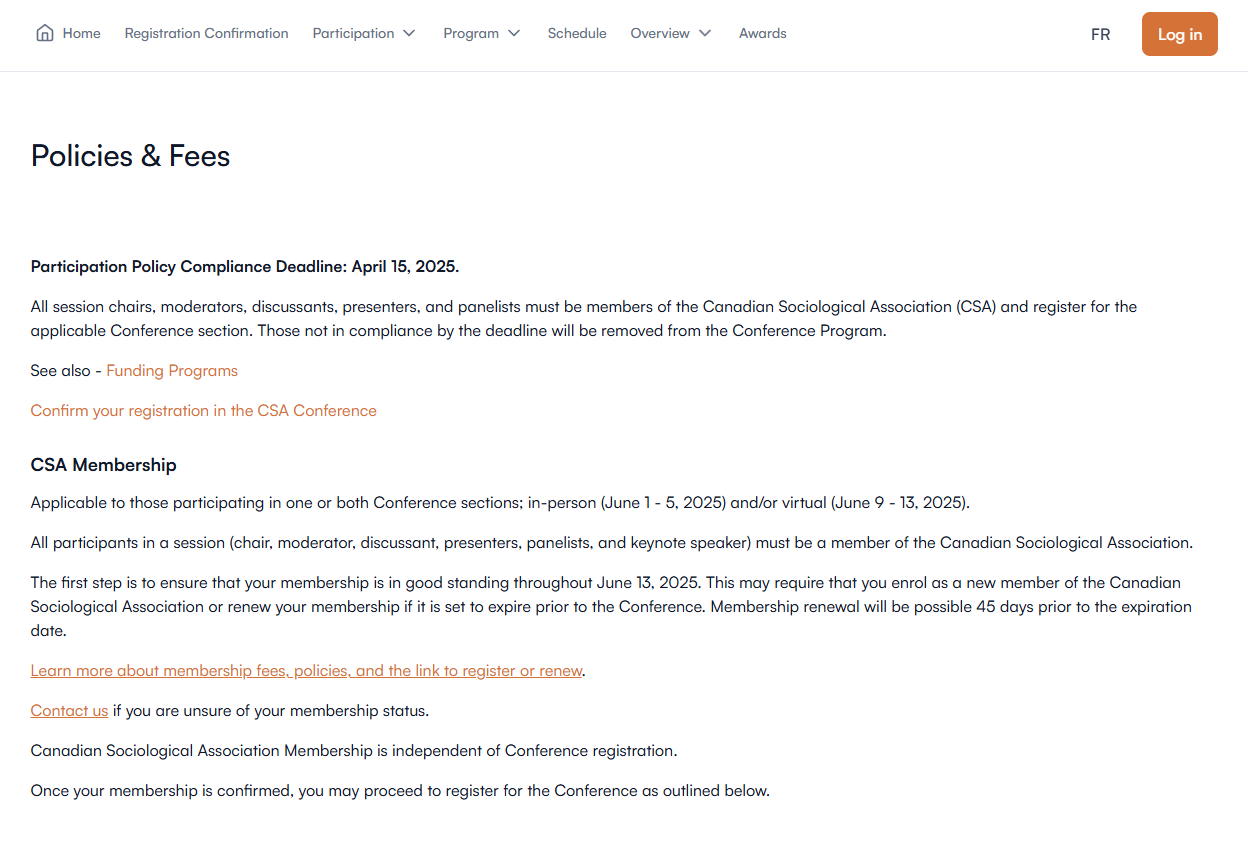Expand the Participation dropdown chevron
Viewport: 1248px width, 844px height.
pyautogui.click(x=409, y=33)
